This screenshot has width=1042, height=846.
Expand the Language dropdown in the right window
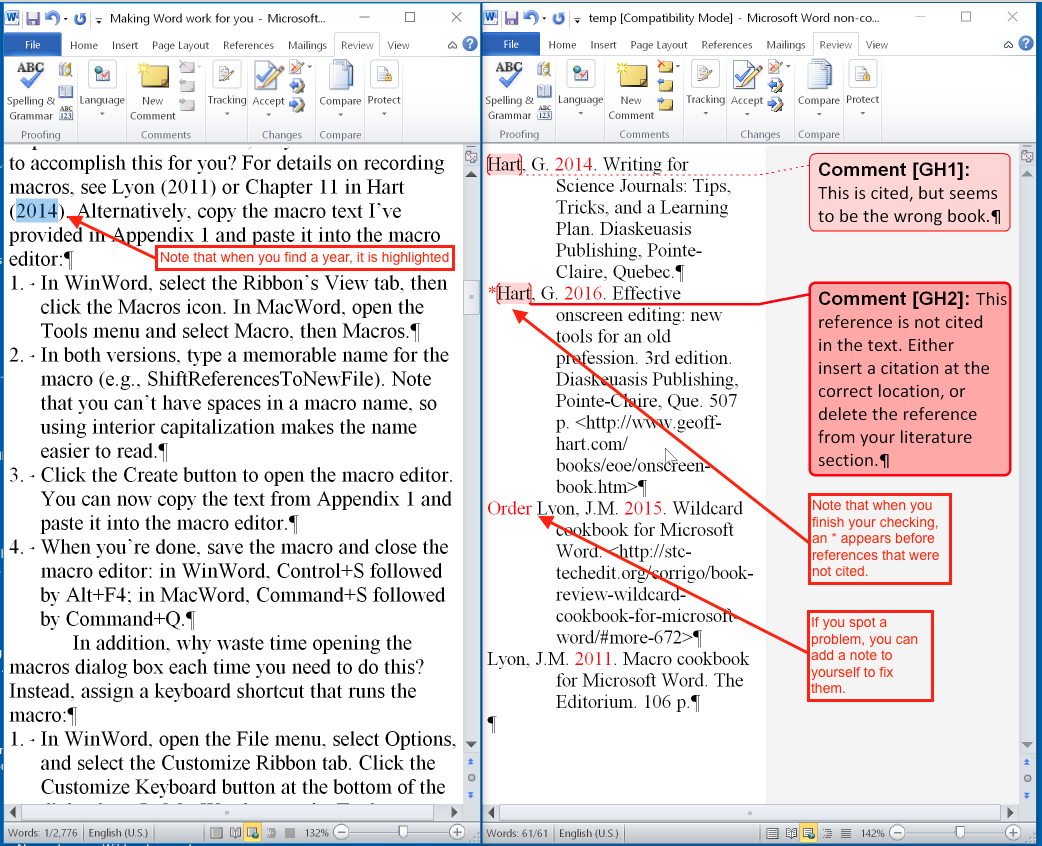(x=581, y=112)
